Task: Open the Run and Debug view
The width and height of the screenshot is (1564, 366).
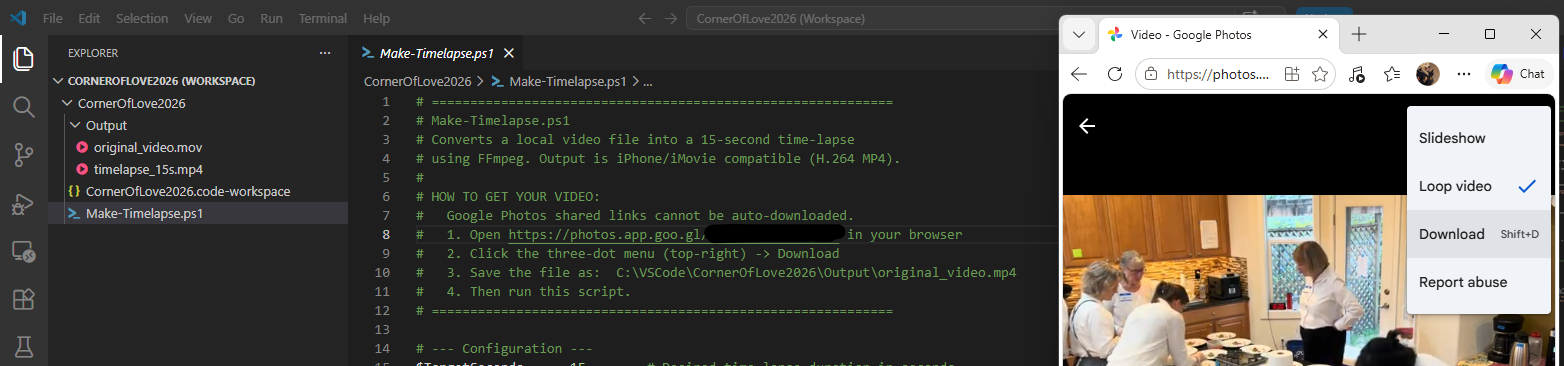Action: pos(23,203)
